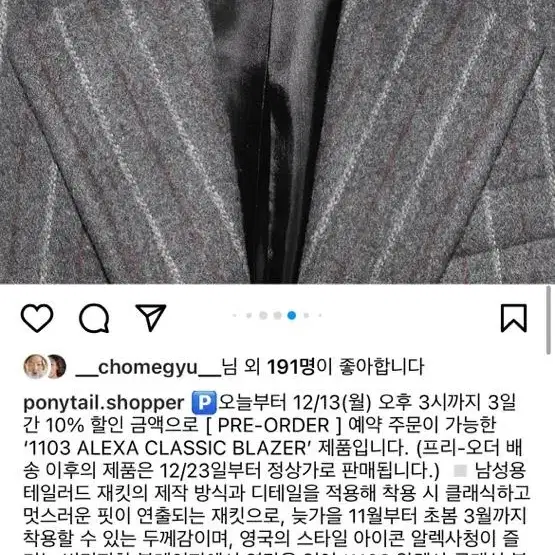Viewport: 555px width, 555px height.
Task: Select the rightmost tiny carousel dot
Action: 320,315
